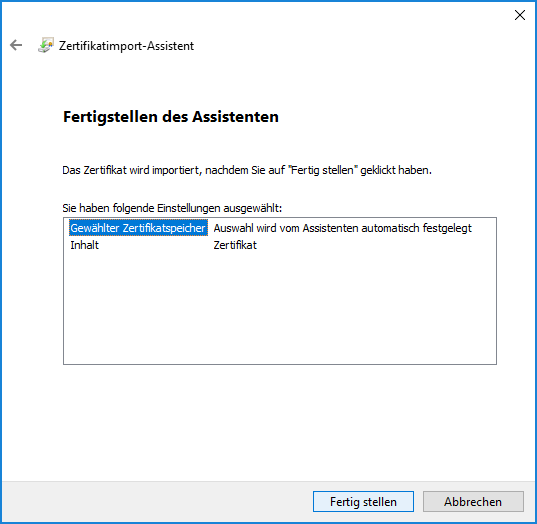Screen dimensions: 537x524
Task: Click the Fertig stellen button
Action: pyautogui.click(x=363, y=502)
